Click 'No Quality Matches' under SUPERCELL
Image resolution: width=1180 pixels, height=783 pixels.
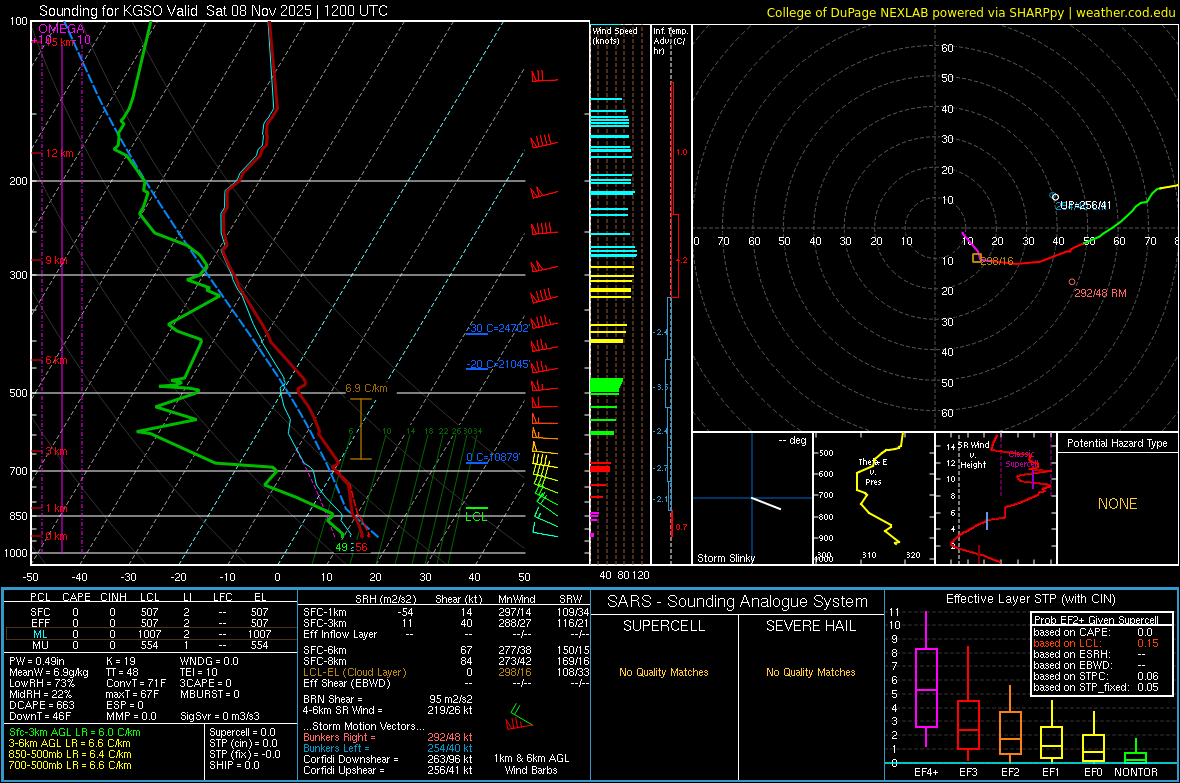pyautogui.click(x=664, y=672)
